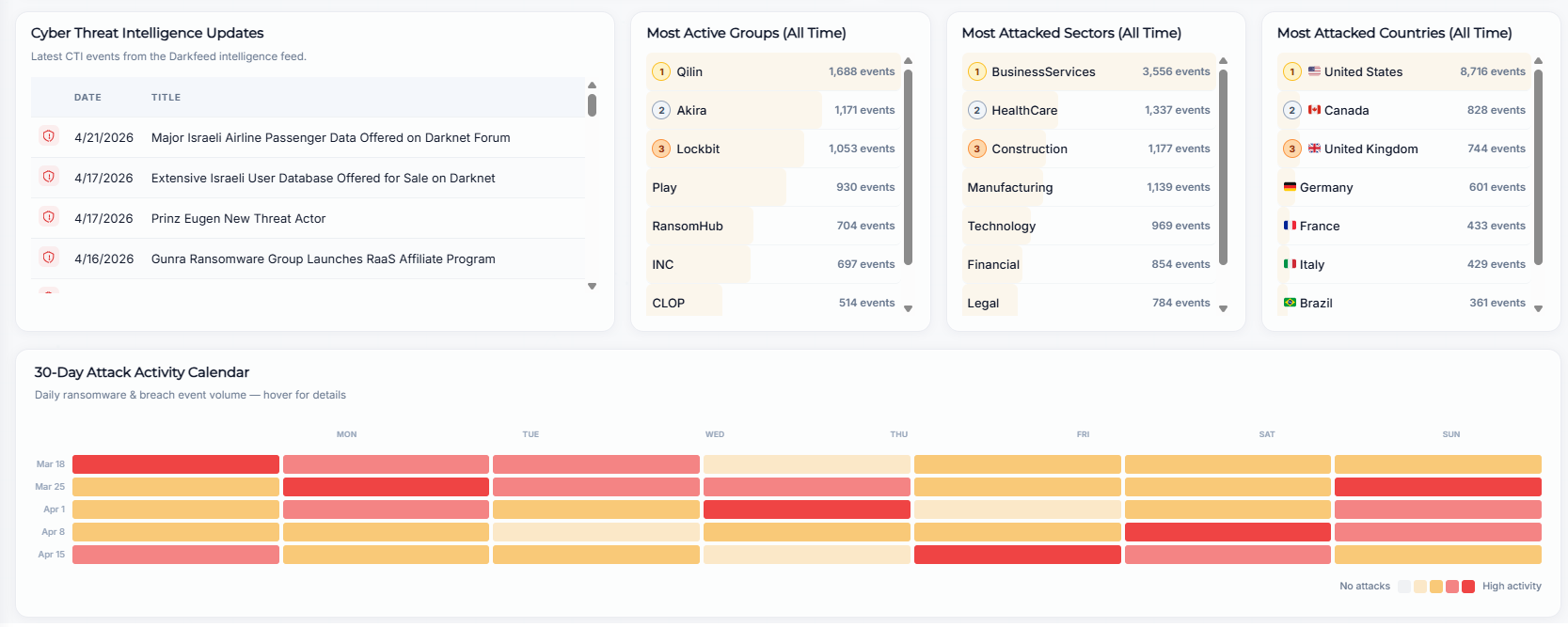Click the '8,716 events' count for United States
The height and width of the screenshot is (627, 1568).
point(1493,71)
